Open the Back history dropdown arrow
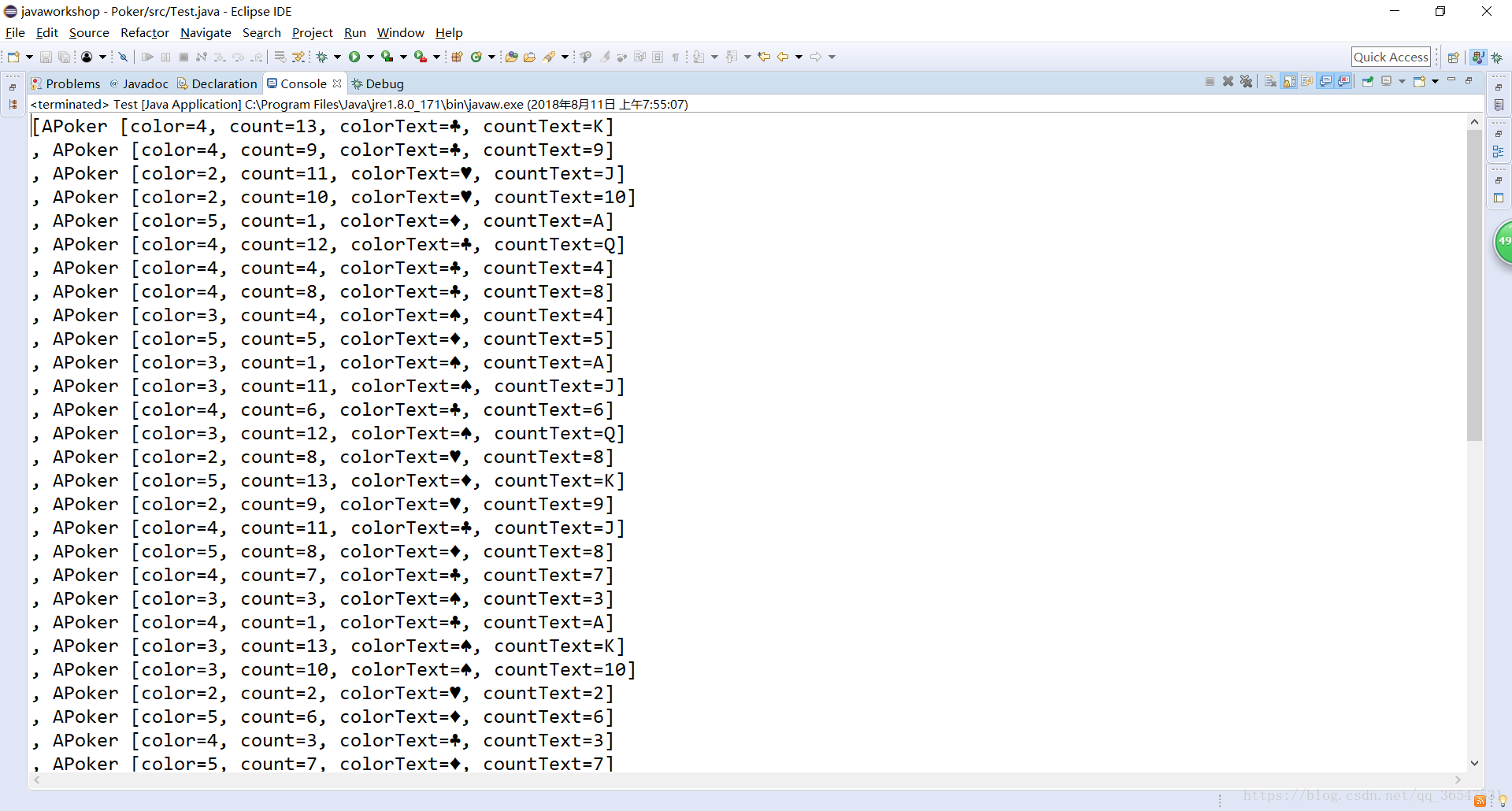1512x811 pixels. (x=799, y=57)
